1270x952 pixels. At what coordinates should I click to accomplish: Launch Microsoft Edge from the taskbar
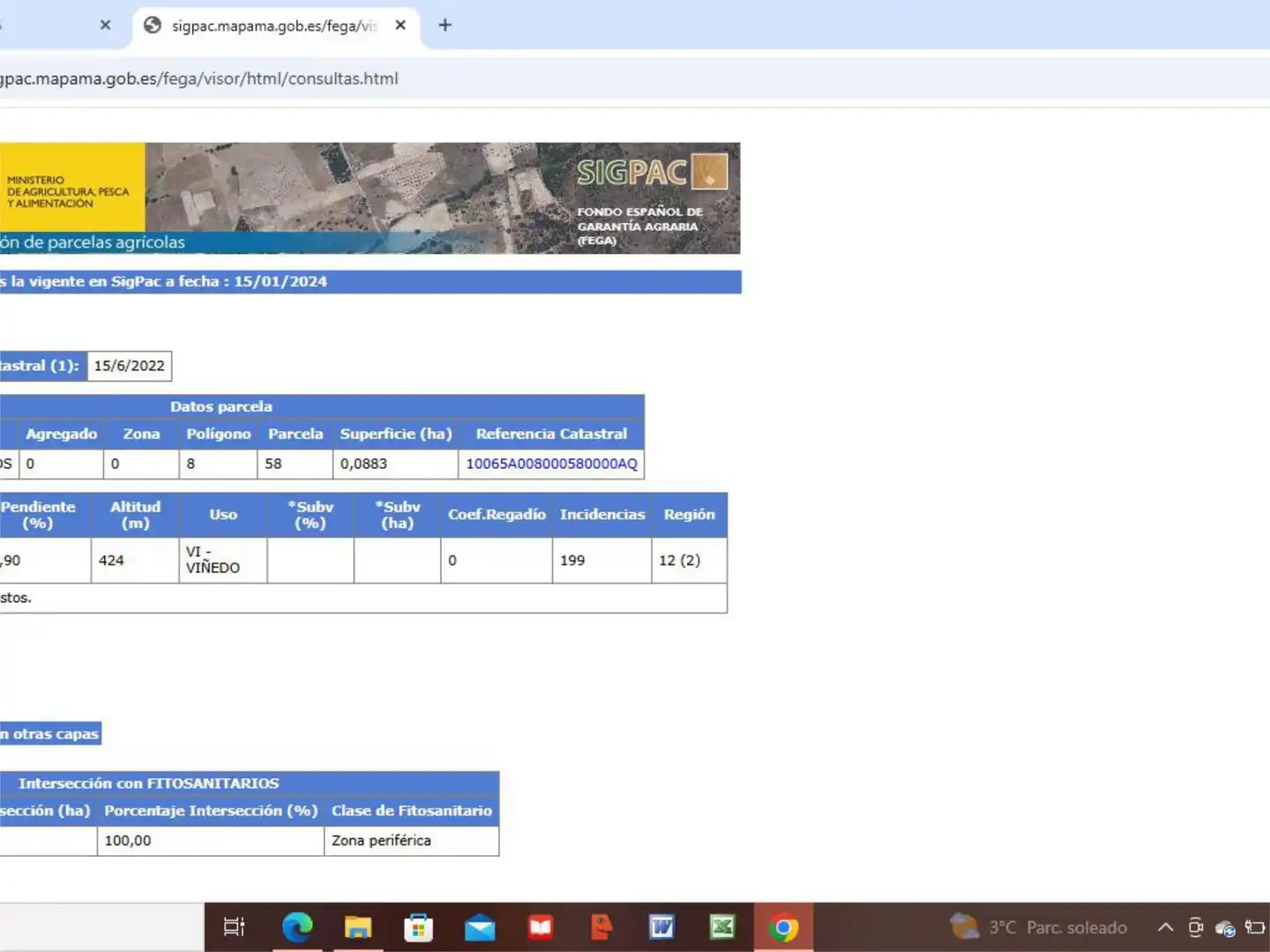click(x=297, y=926)
